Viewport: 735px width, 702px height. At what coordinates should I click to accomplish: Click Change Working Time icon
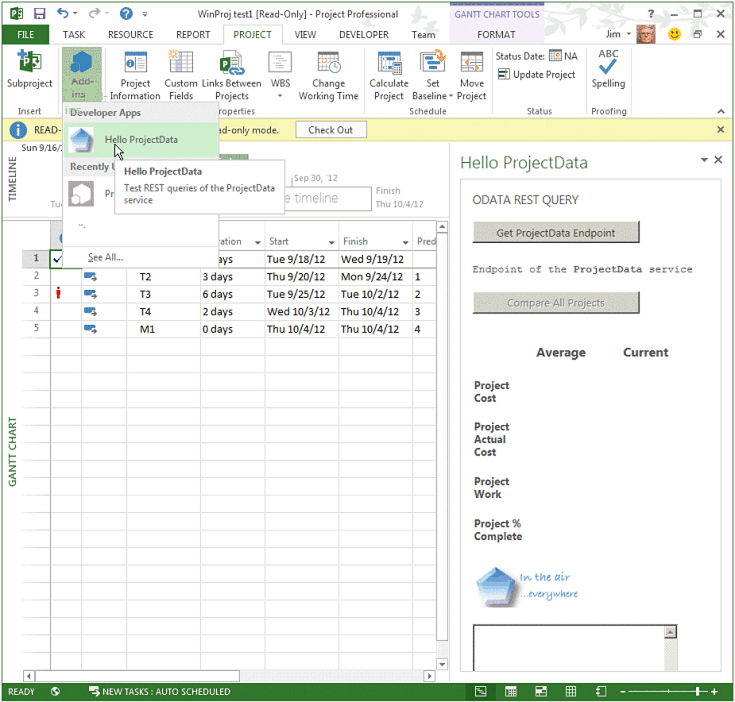tap(328, 64)
